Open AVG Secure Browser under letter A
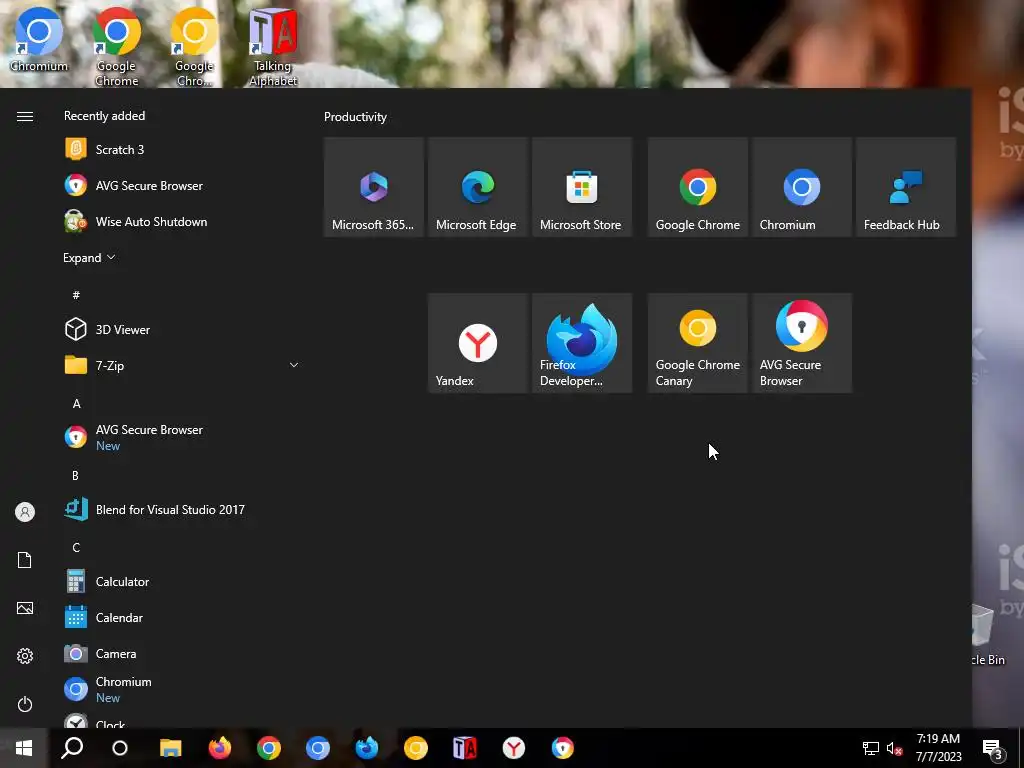1024x768 pixels. pos(181,437)
